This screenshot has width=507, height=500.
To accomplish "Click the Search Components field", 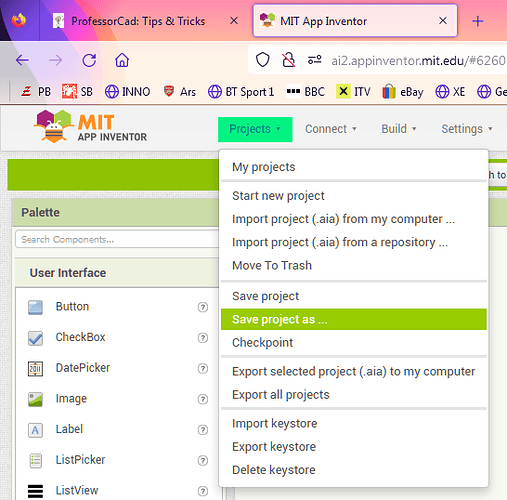I will [117, 239].
